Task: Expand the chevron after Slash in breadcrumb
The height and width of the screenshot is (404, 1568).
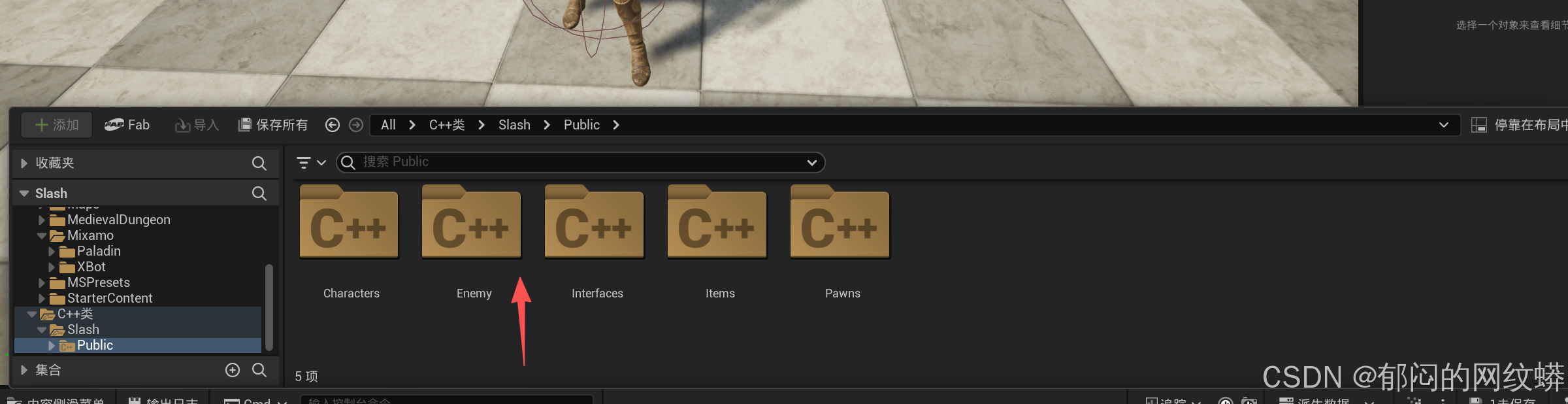Action: [x=547, y=125]
